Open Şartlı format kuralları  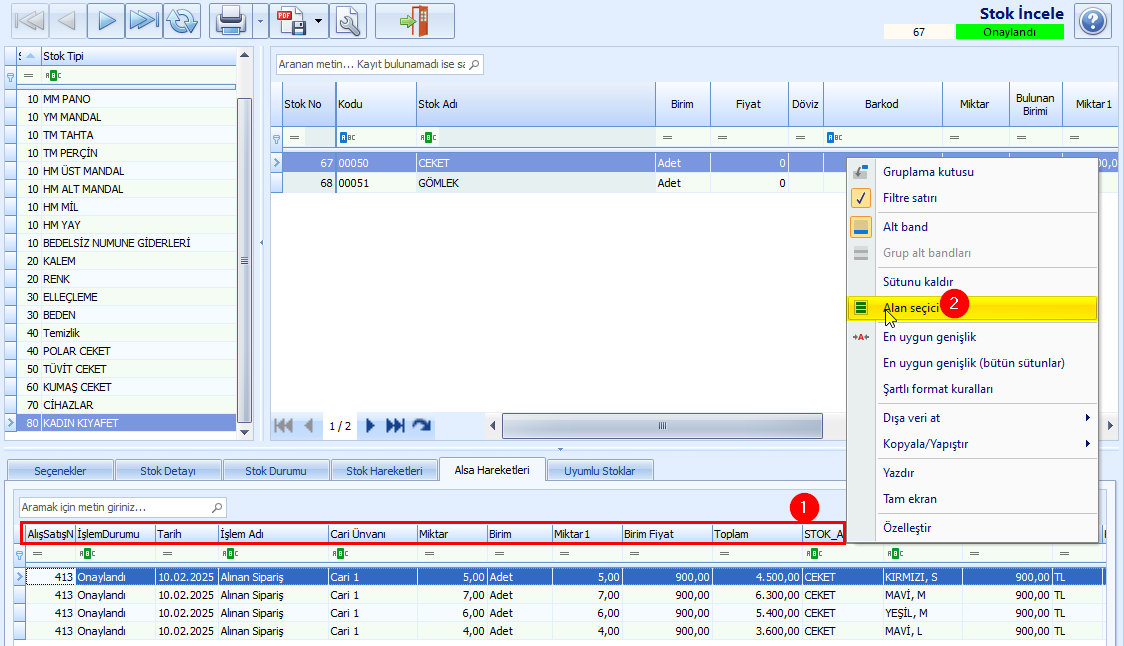(x=972, y=389)
